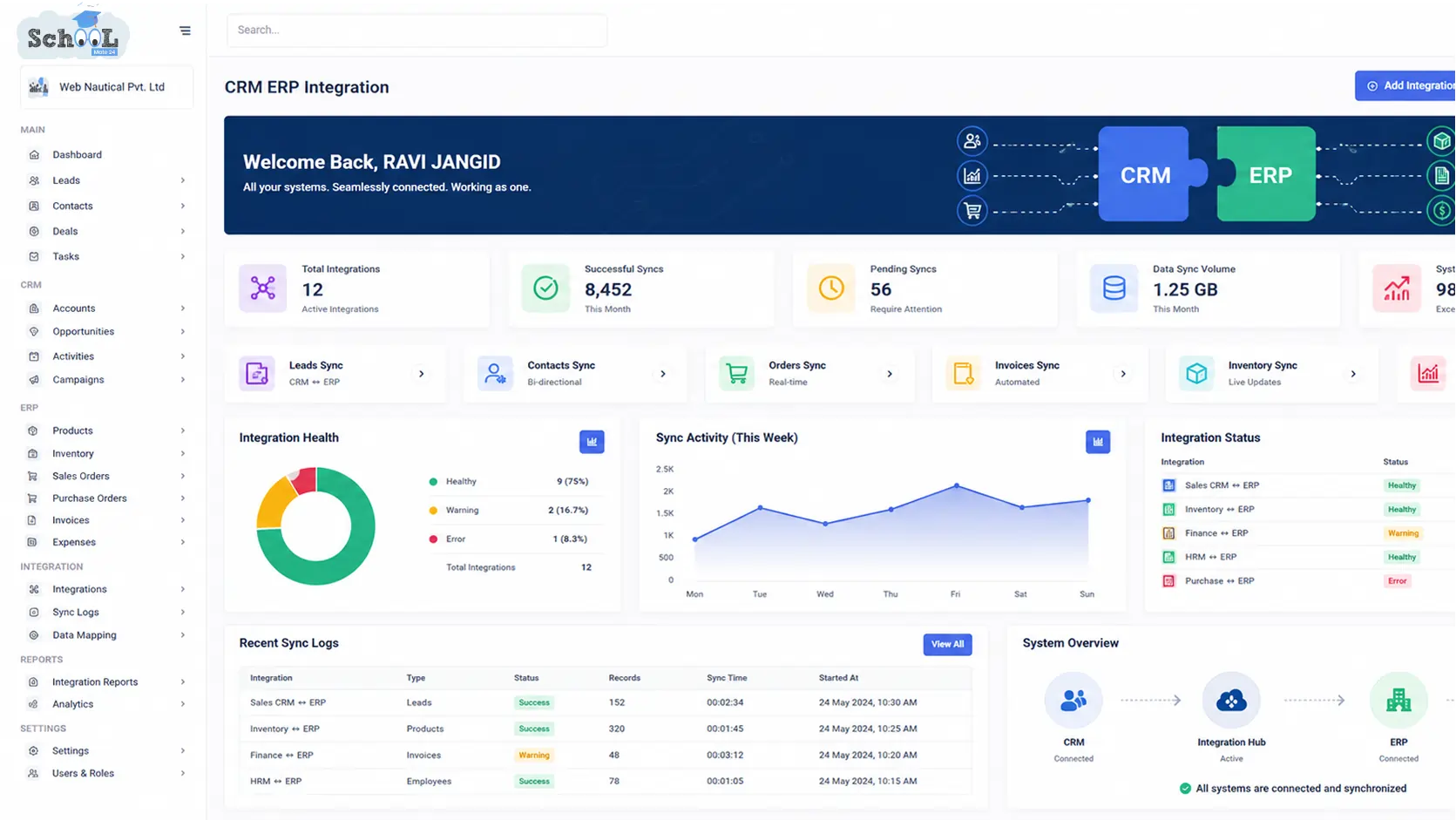Click the Warning status badge in sync logs

pyautogui.click(x=534, y=756)
